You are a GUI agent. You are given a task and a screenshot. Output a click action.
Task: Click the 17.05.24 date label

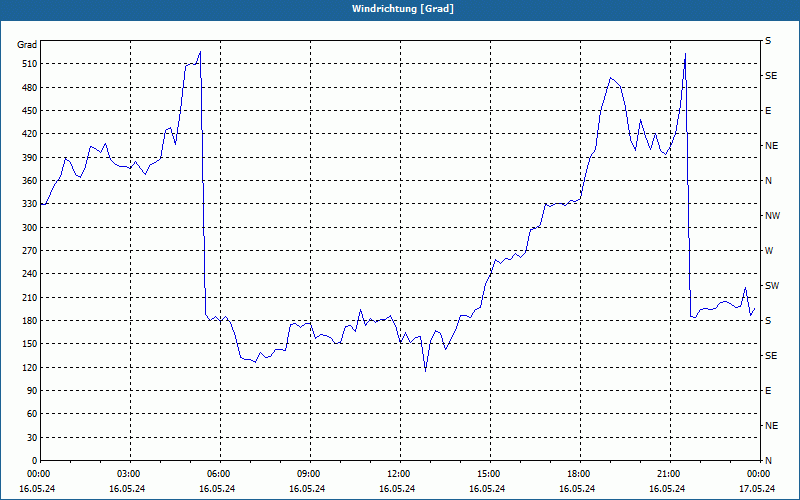coord(757,488)
